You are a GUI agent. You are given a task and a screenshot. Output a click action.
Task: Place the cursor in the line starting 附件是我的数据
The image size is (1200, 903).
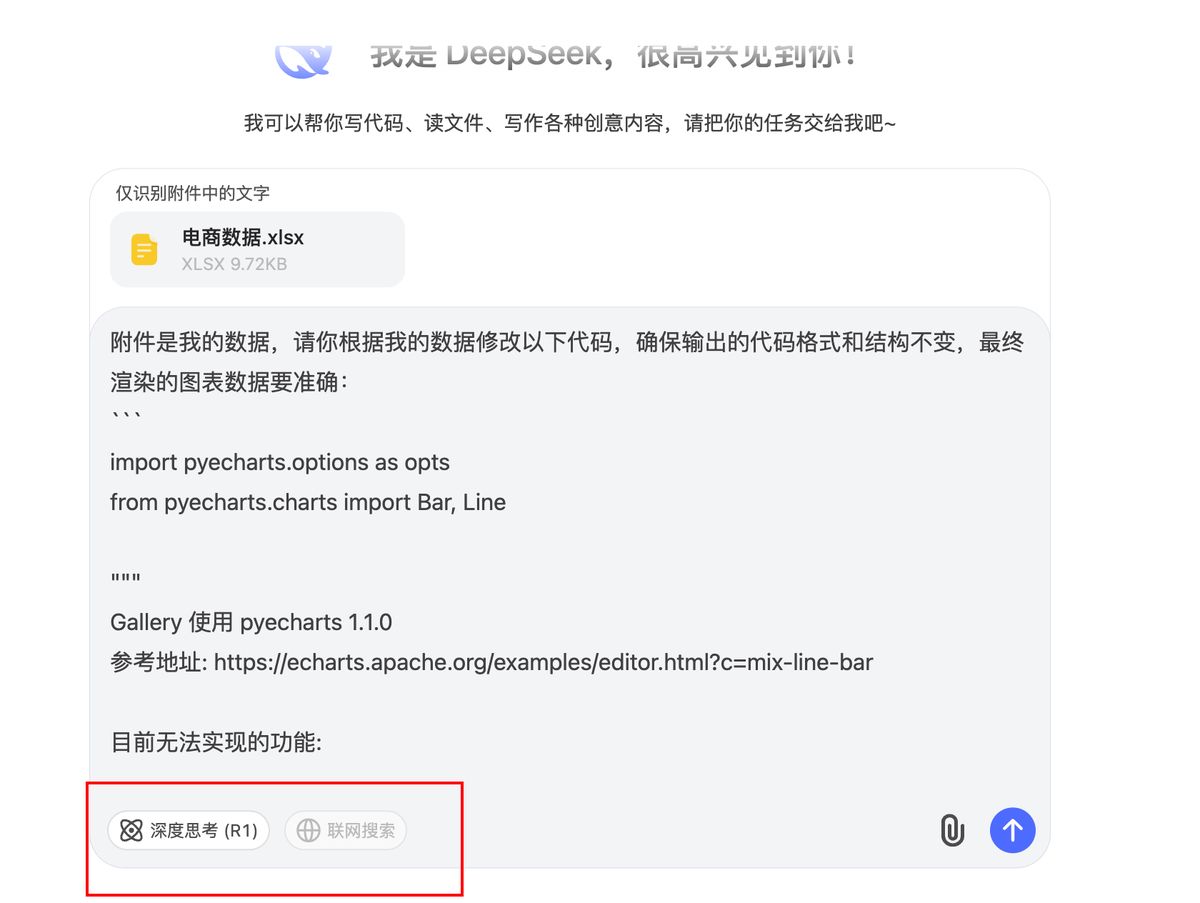tap(567, 343)
